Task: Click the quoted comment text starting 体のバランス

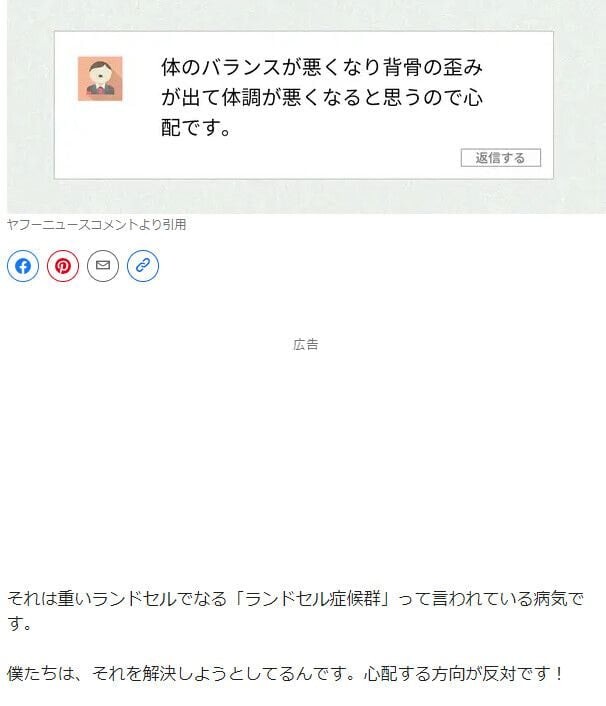Action: [x=322, y=97]
